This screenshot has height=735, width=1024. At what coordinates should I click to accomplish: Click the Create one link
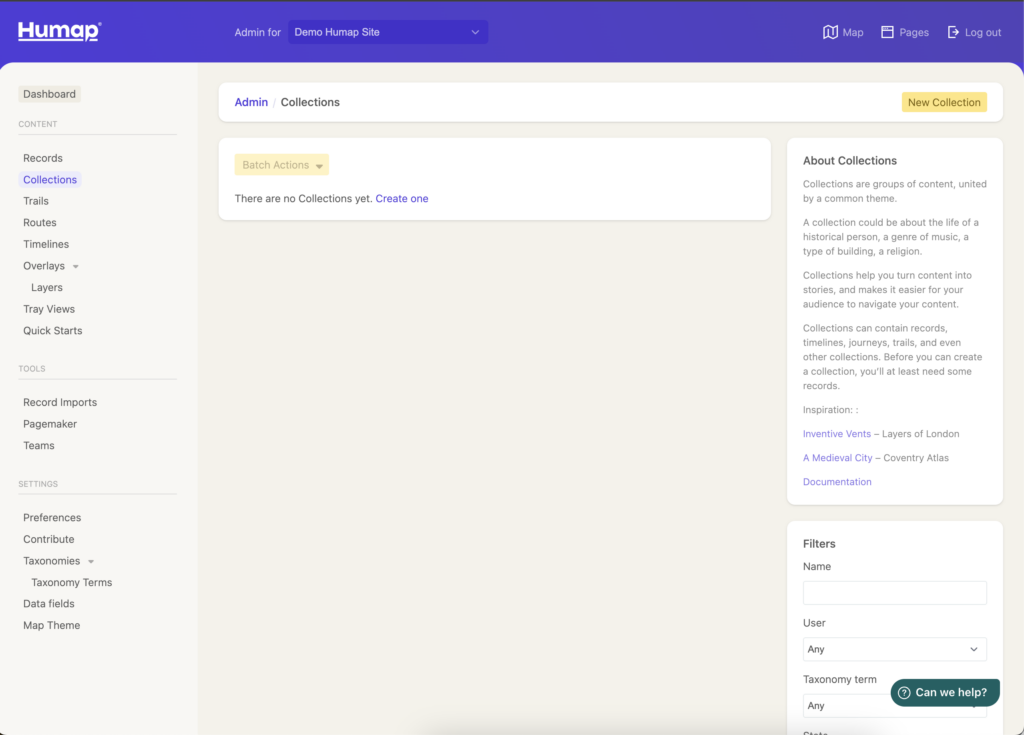[402, 199]
